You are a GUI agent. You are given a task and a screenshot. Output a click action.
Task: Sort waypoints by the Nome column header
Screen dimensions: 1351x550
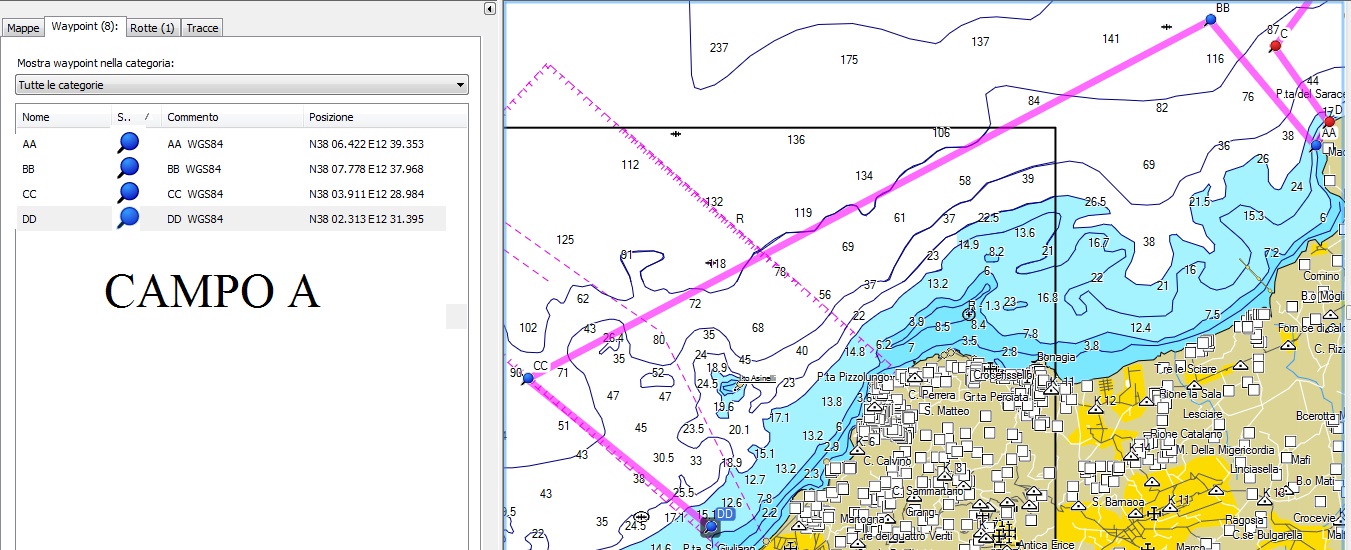point(60,117)
